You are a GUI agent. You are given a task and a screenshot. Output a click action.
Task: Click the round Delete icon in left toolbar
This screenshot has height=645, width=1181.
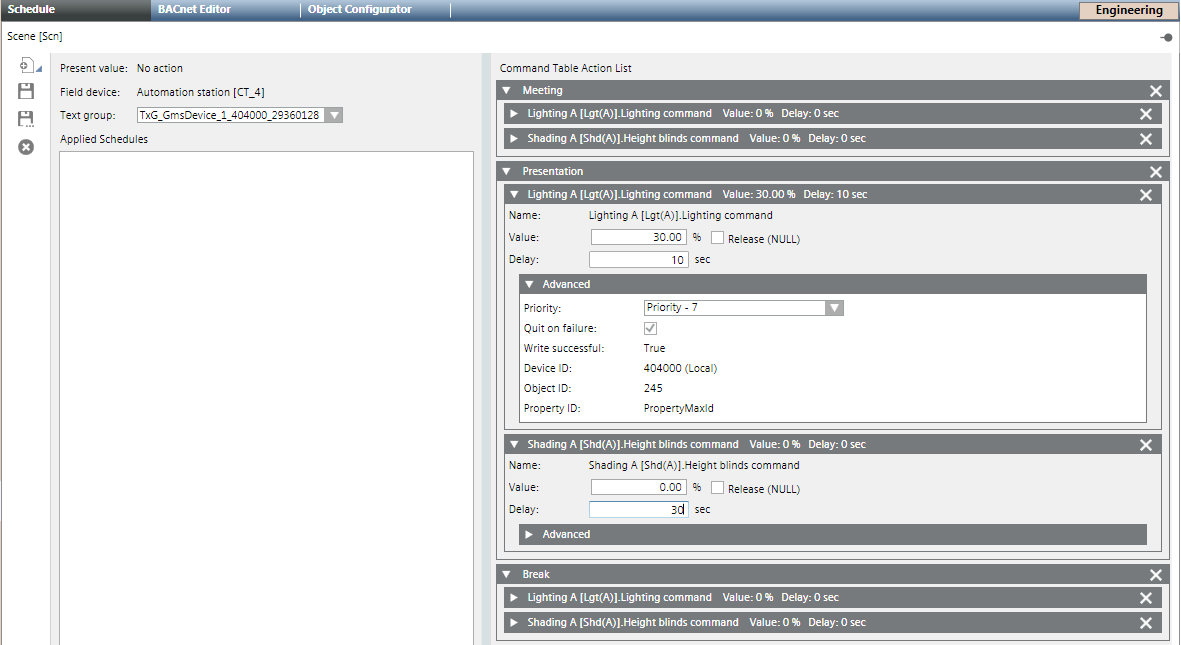[x=27, y=147]
